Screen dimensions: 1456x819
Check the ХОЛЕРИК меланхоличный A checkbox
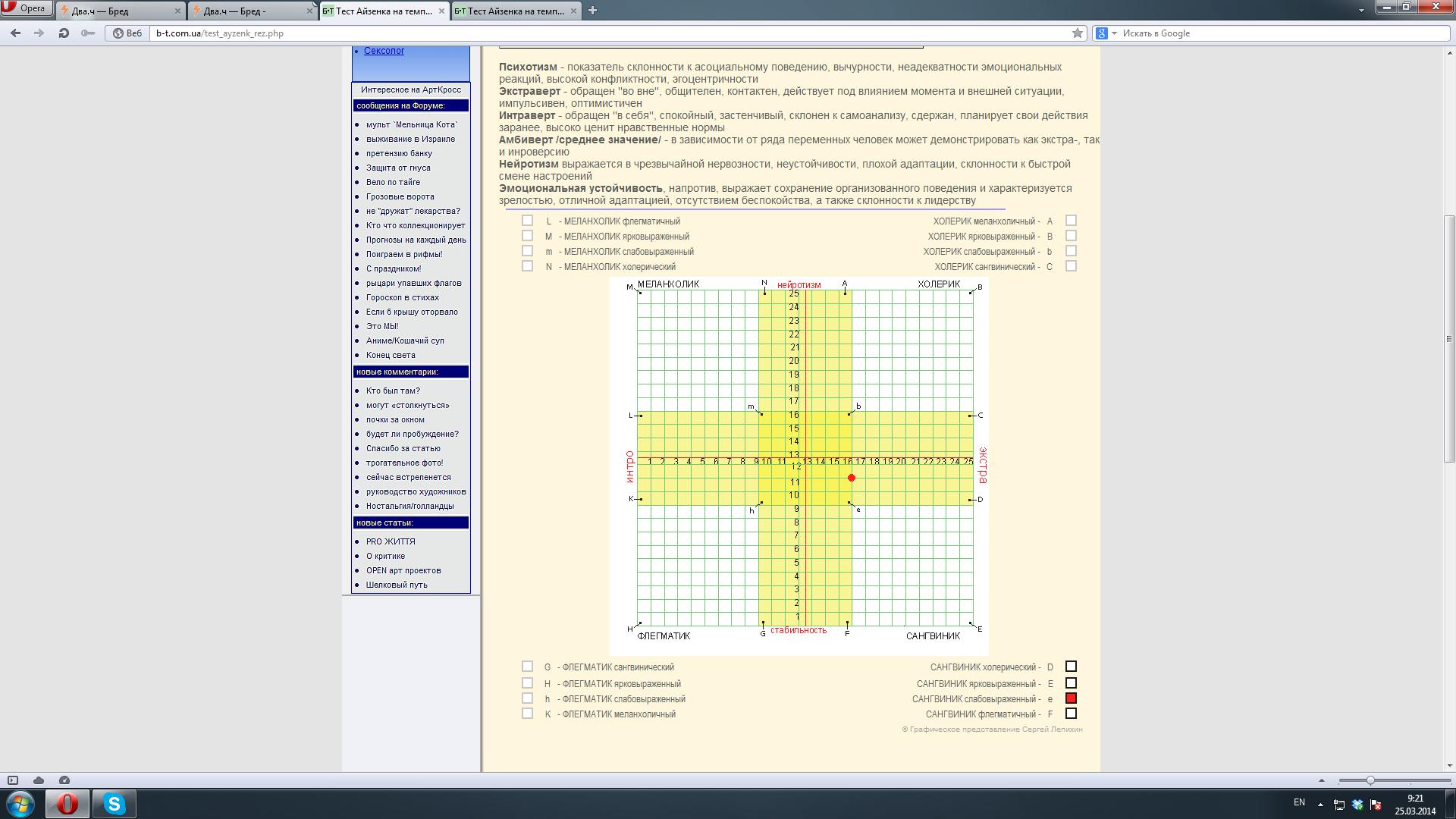click(x=1071, y=221)
